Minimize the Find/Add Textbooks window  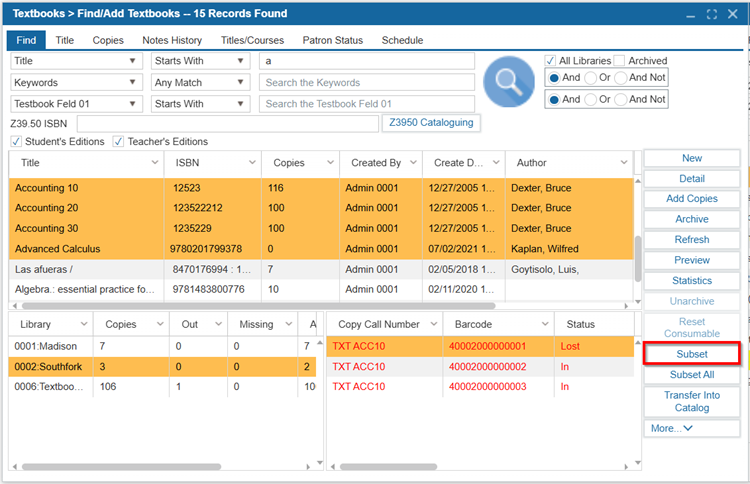point(690,15)
